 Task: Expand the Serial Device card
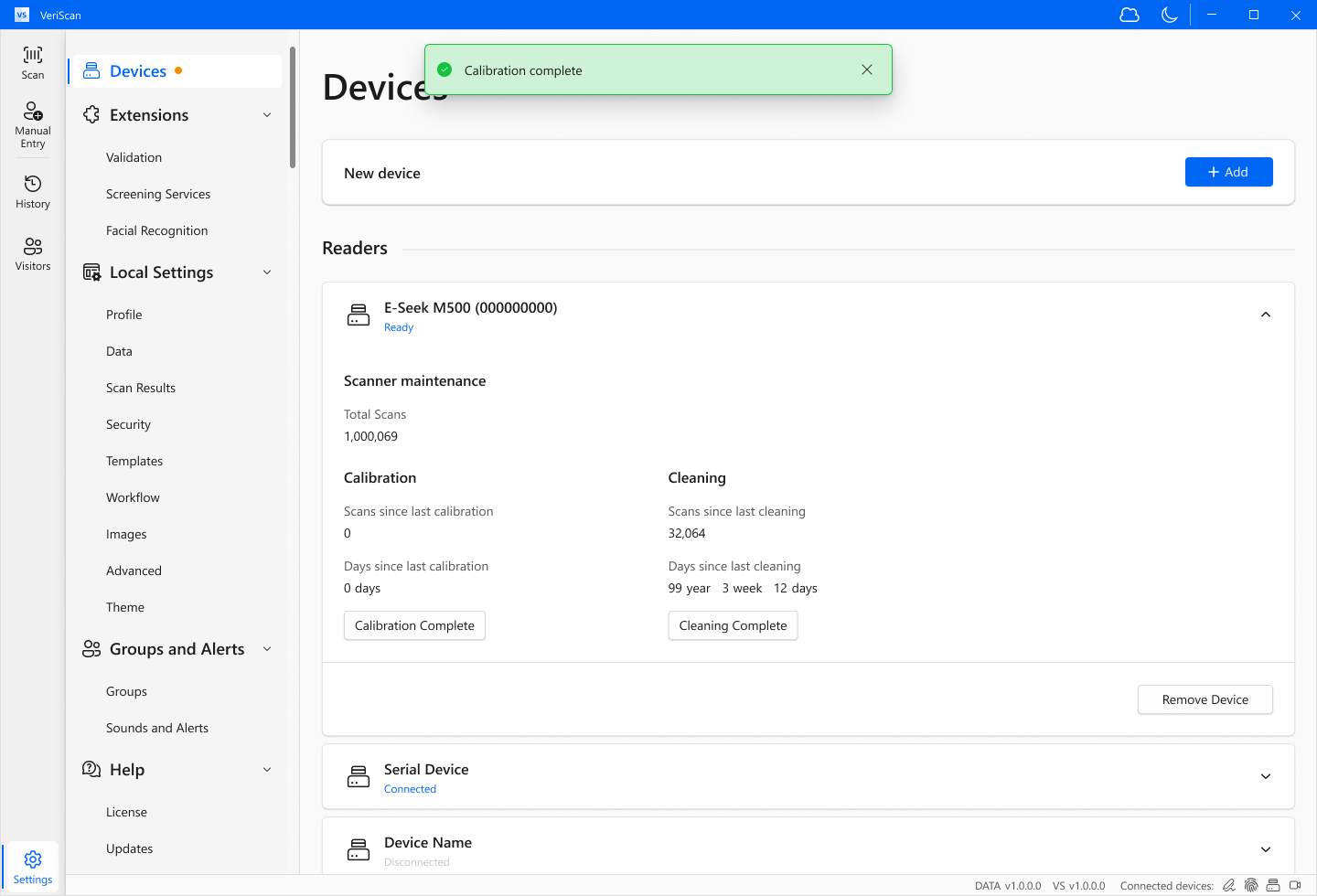1266,776
